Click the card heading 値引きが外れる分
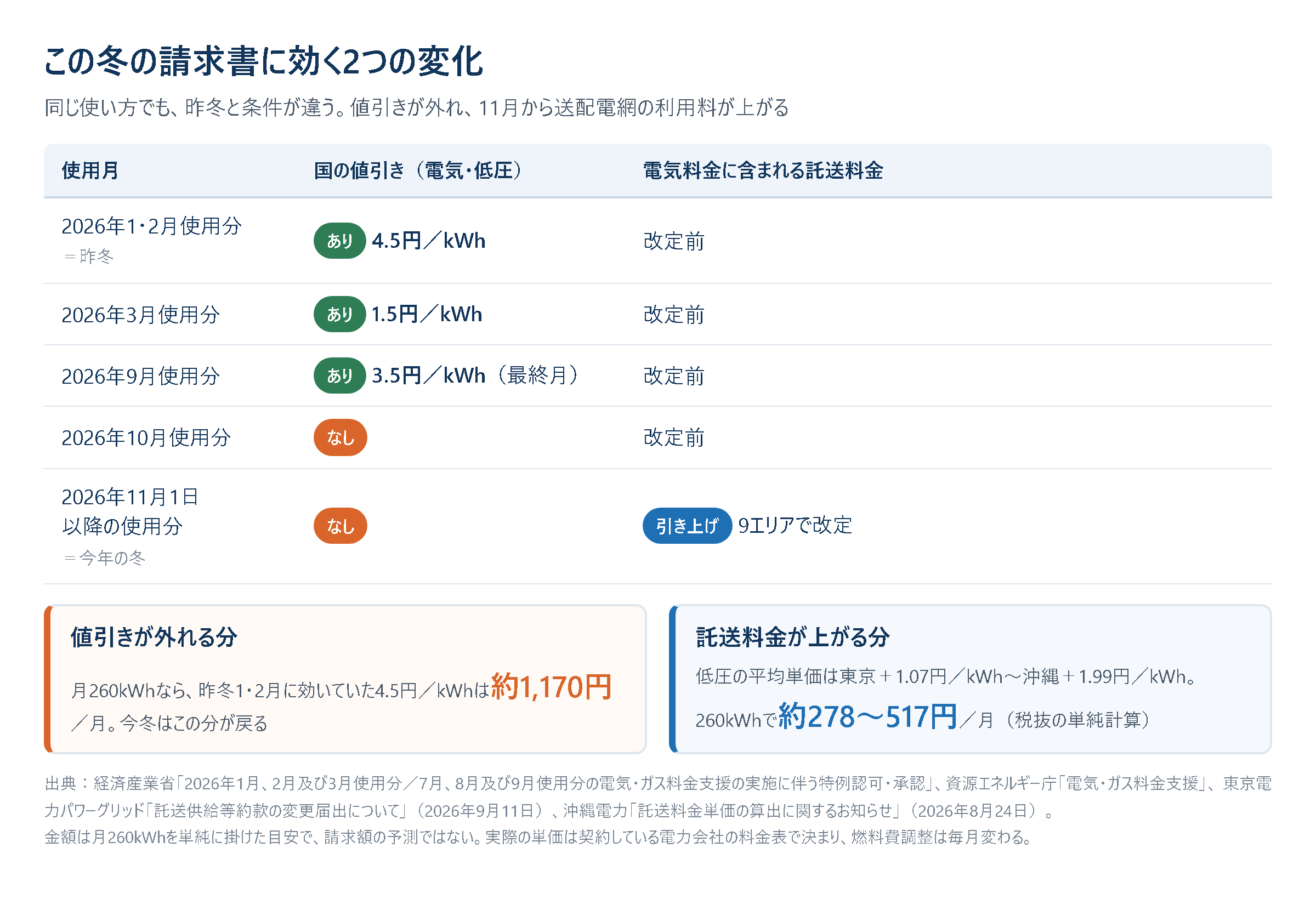 (154, 637)
